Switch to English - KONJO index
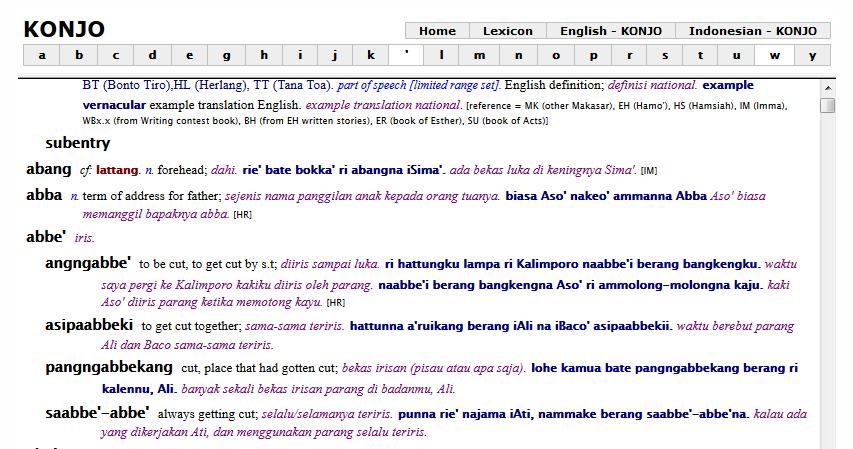 [x=611, y=31]
